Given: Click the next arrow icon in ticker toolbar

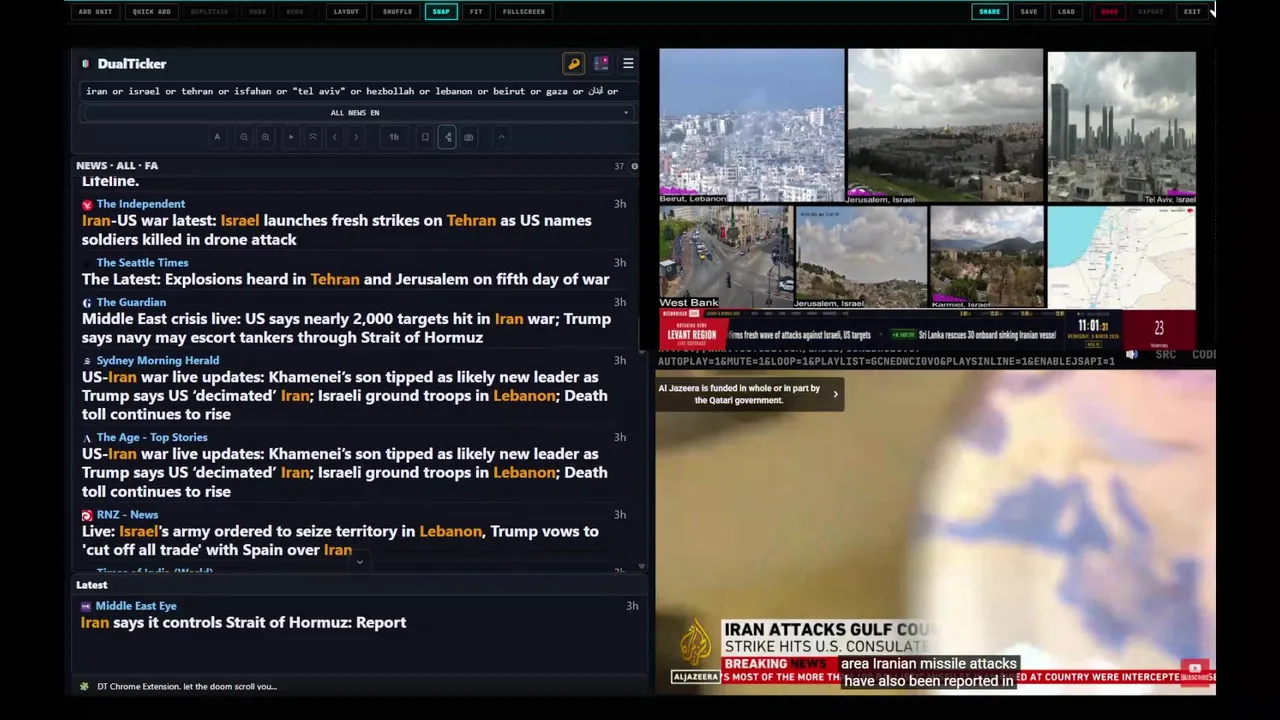Looking at the screenshot, I should (x=356, y=137).
